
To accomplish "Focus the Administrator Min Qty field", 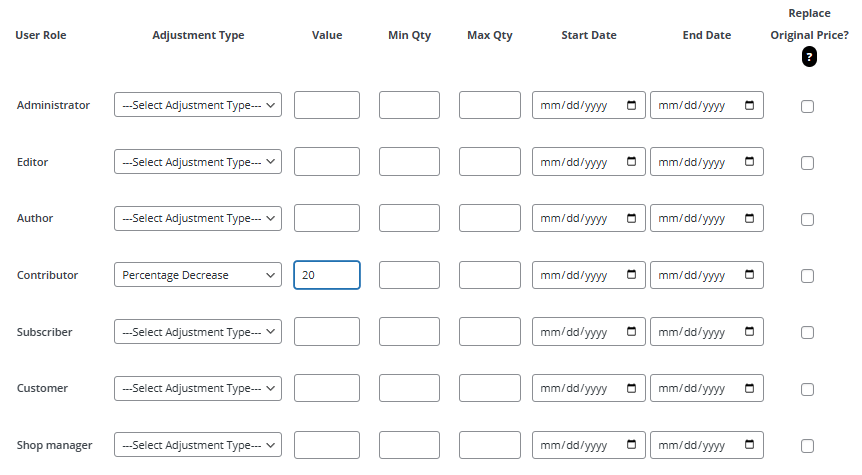I will click(409, 105).
